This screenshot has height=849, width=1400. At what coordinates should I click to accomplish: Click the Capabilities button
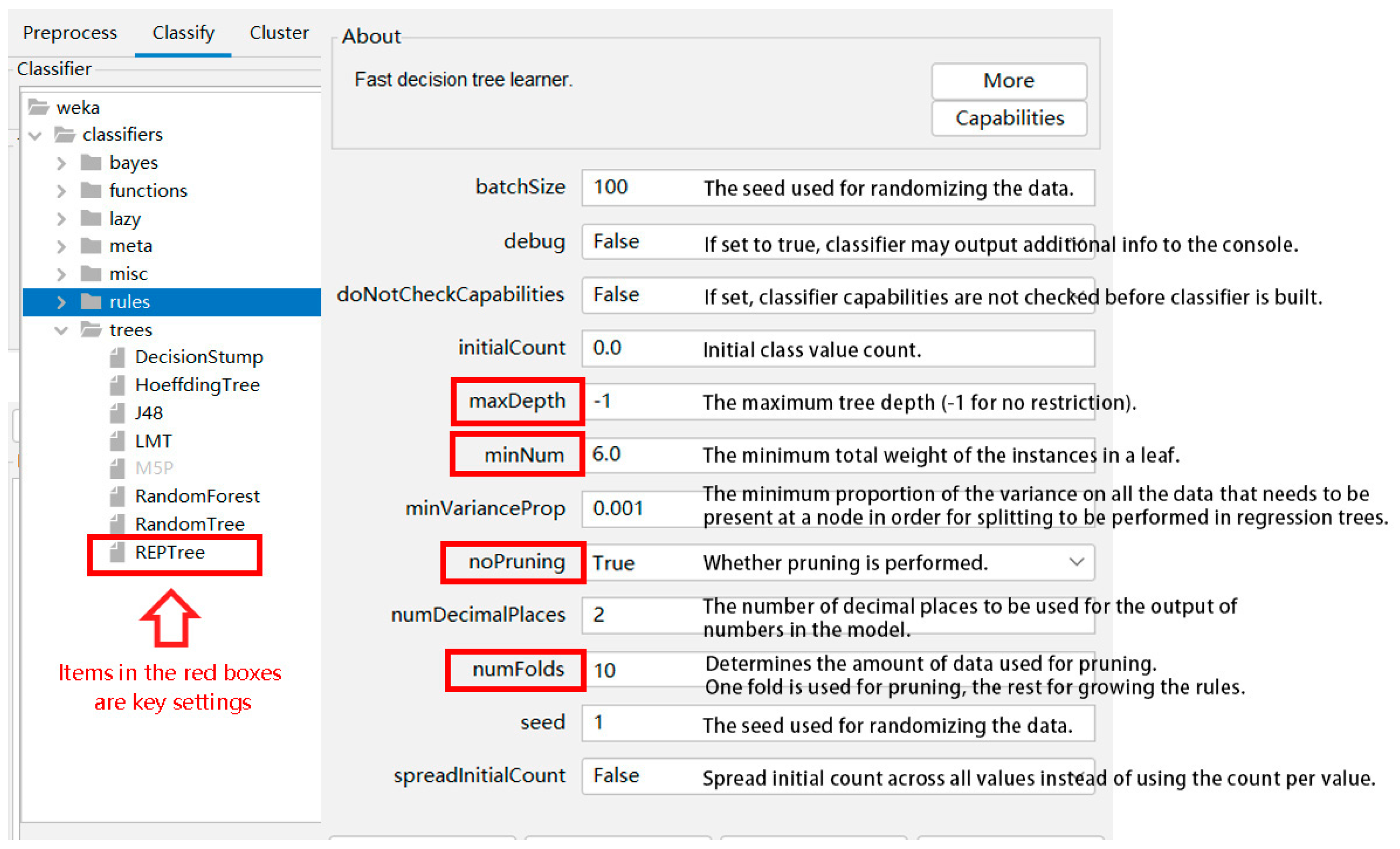[x=1009, y=118]
